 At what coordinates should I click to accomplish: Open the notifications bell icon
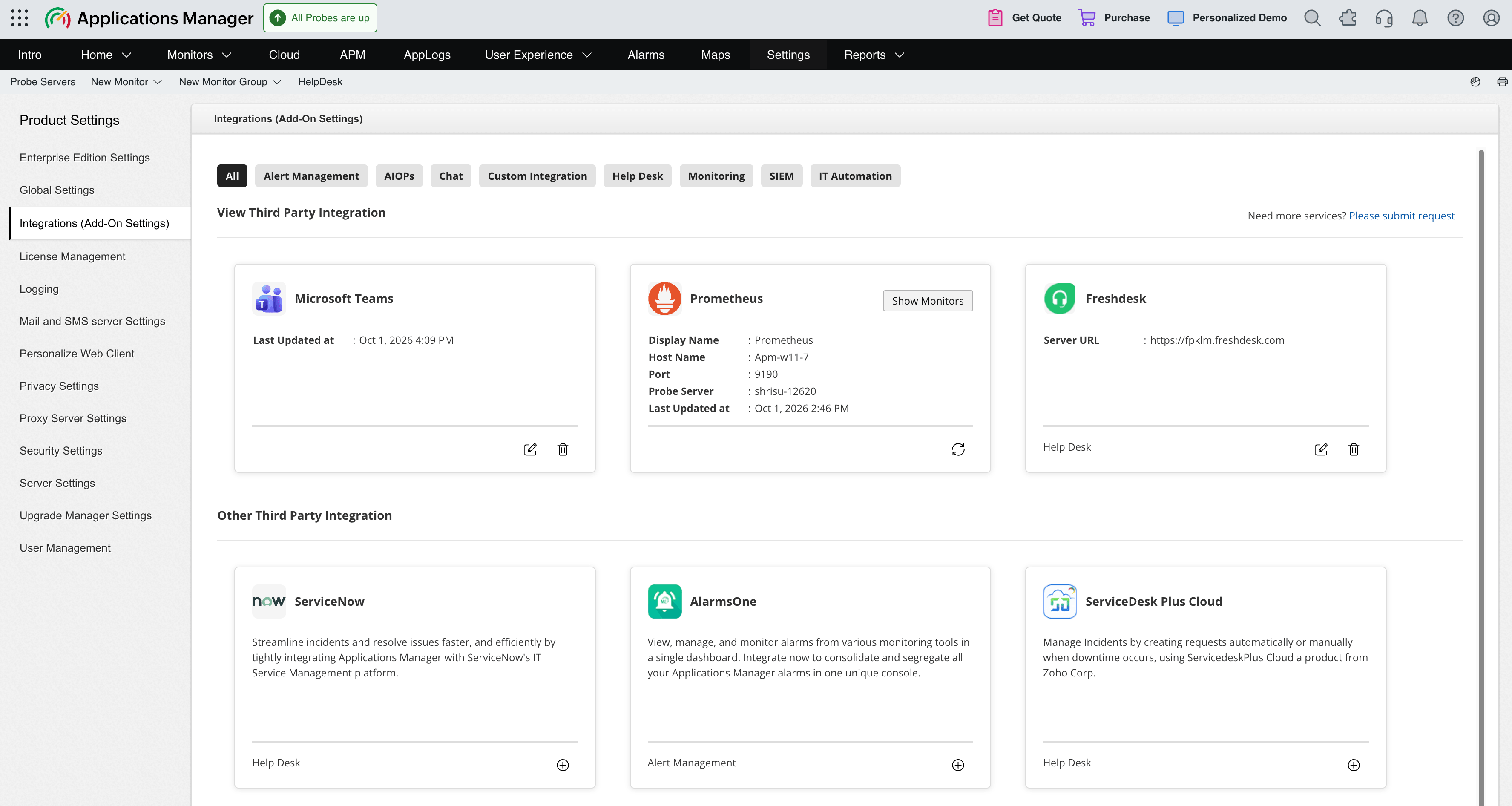tap(1420, 17)
